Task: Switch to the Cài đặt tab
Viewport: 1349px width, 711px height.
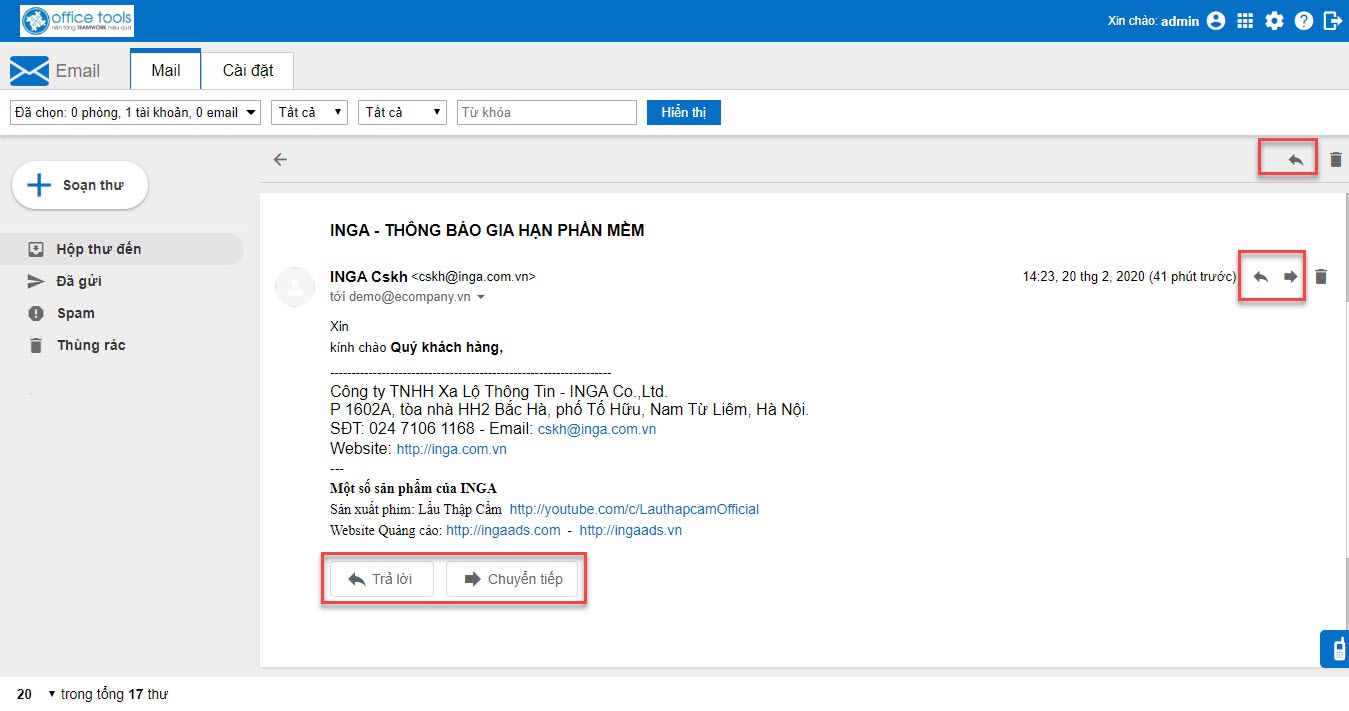Action: 248,71
